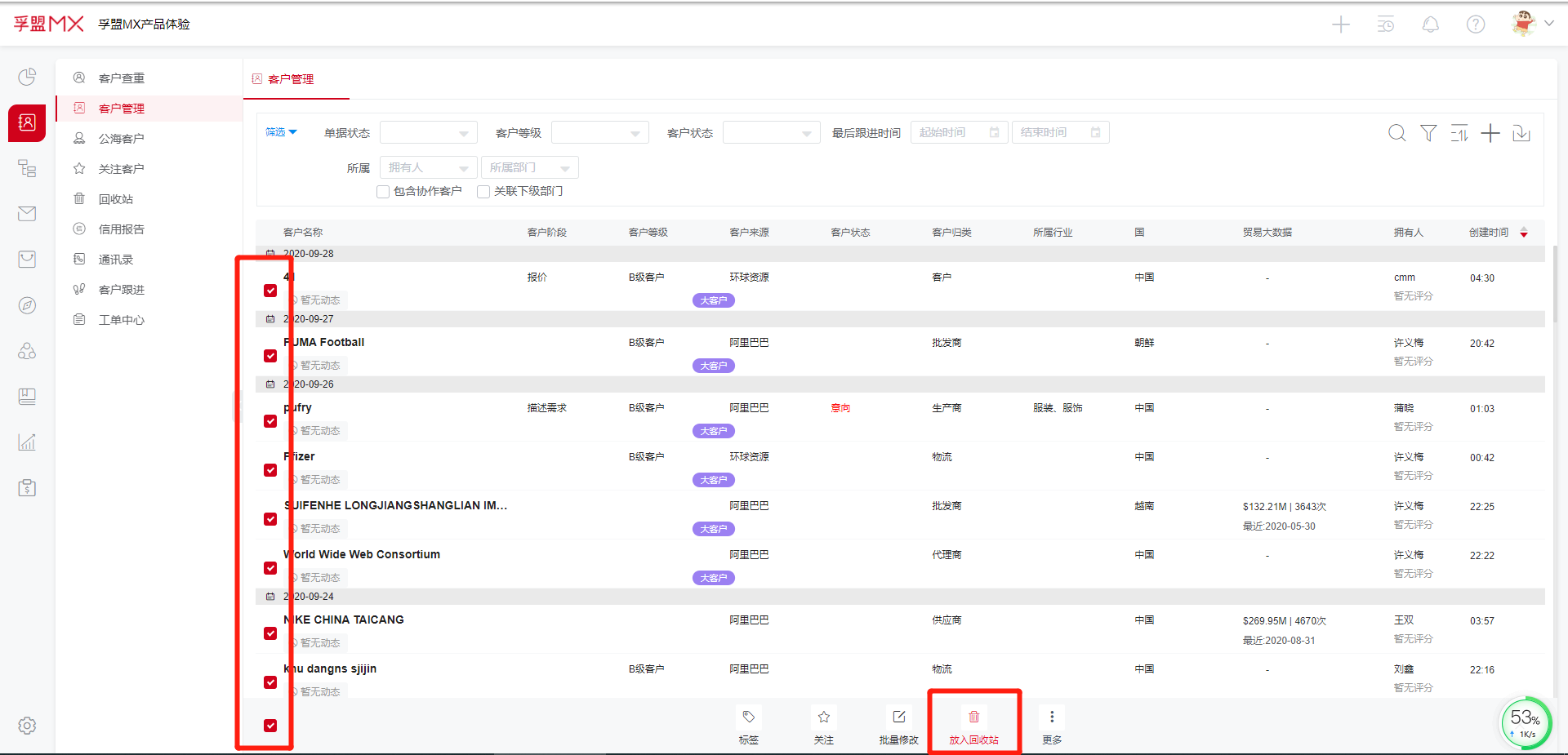1568x755 pixels.
Task: Click the 放入回收站 trash icon
Action: pos(973,717)
